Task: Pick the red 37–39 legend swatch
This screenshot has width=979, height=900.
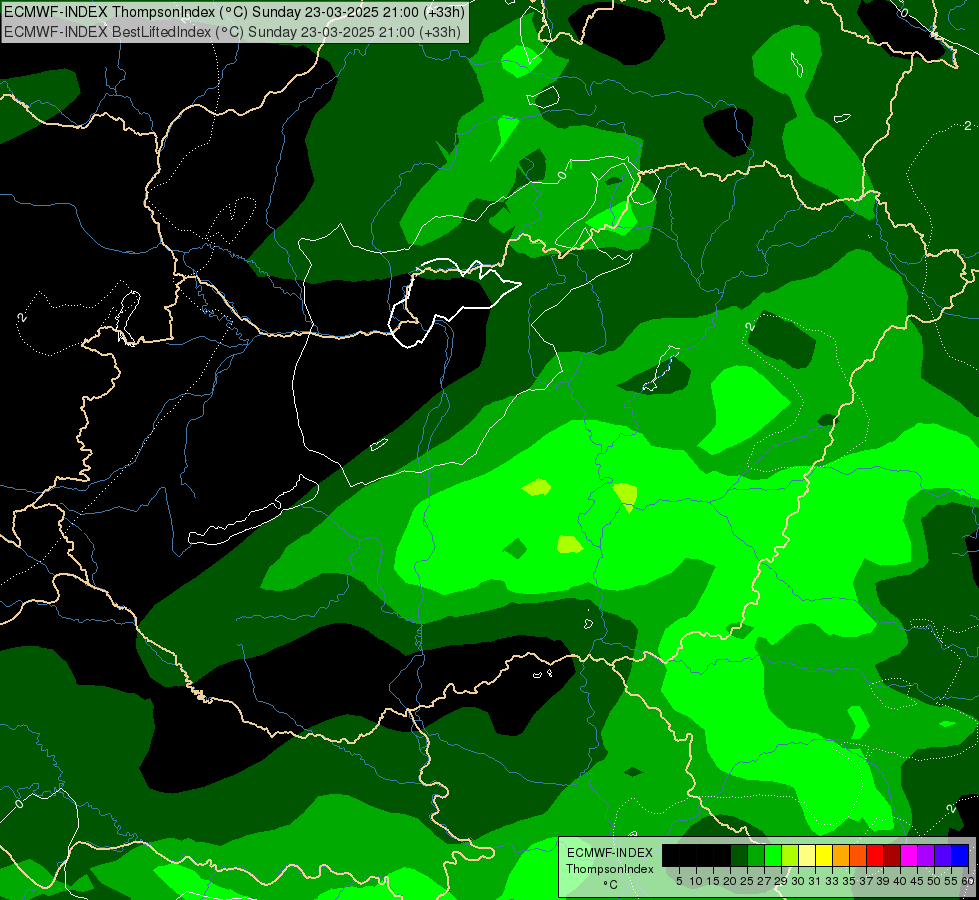Action: [875, 855]
